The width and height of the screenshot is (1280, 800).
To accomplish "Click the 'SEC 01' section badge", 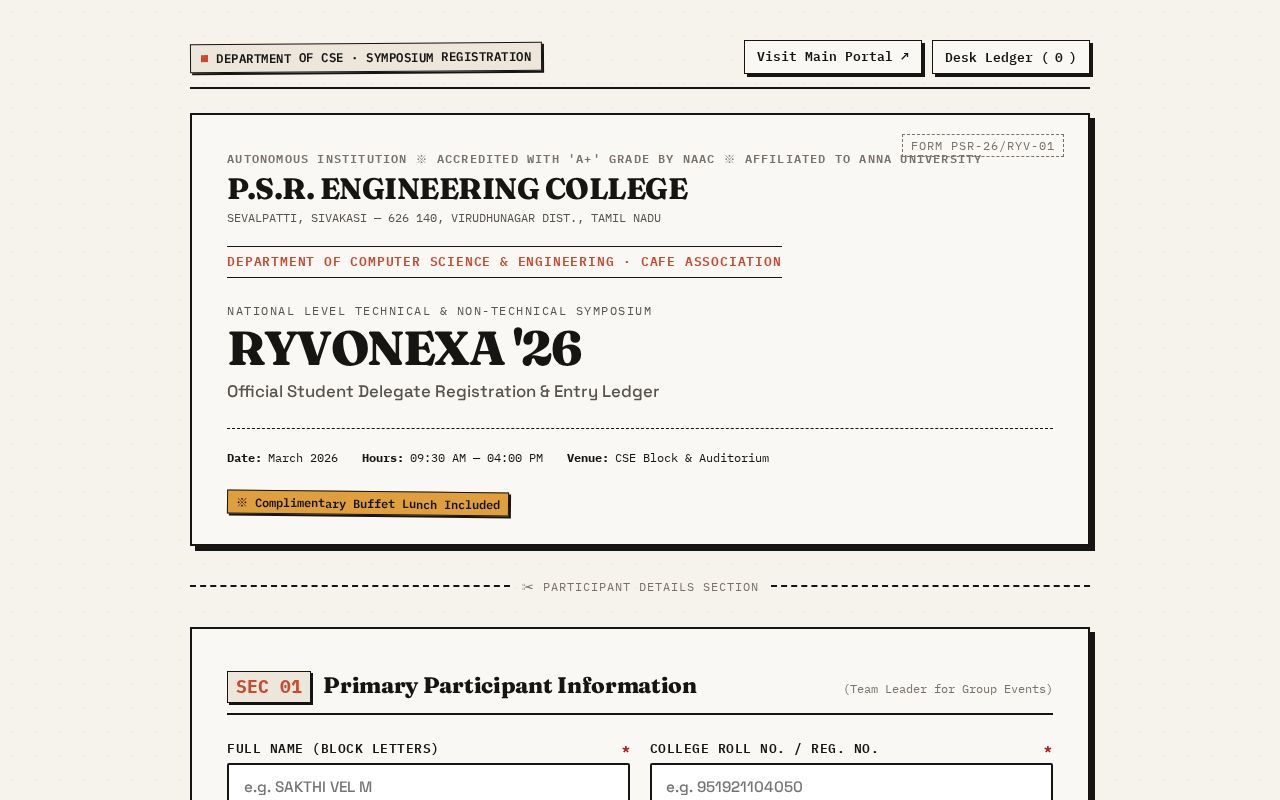I will pyautogui.click(x=269, y=687).
